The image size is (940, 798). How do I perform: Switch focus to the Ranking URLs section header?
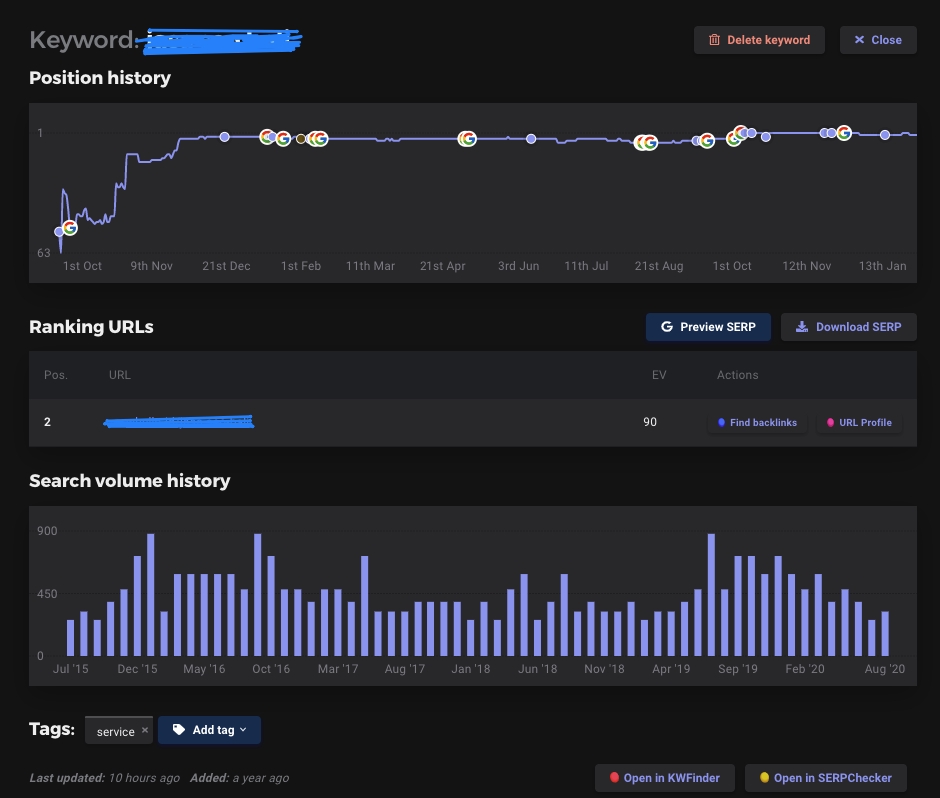coord(91,327)
